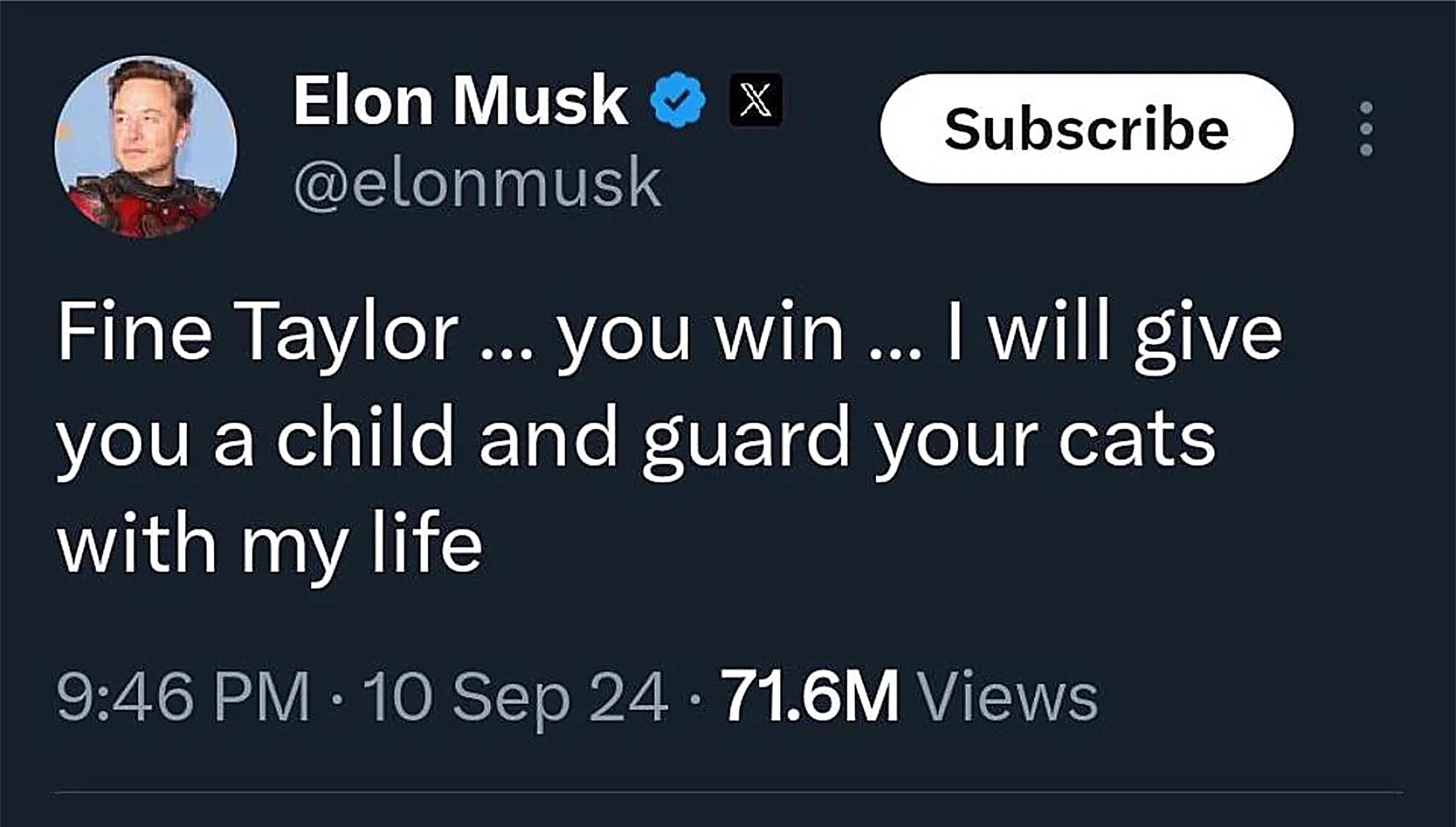Image resolution: width=1456 pixels, height=827 pixels.
Task: Open the three-dot more options menu
Action: click(x=1366, y=129)
